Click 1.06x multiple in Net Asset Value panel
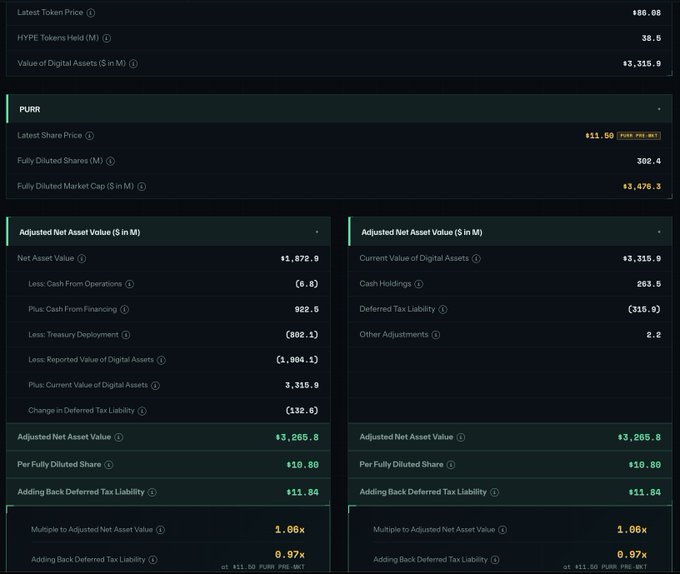The width and height of the screenshot is (680, 574). point(290,530)
